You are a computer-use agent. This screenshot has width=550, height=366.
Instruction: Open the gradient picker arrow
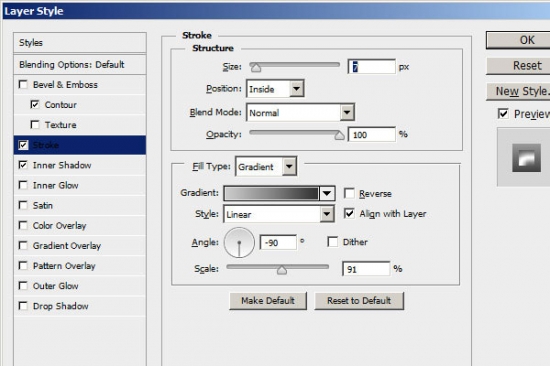327,193
